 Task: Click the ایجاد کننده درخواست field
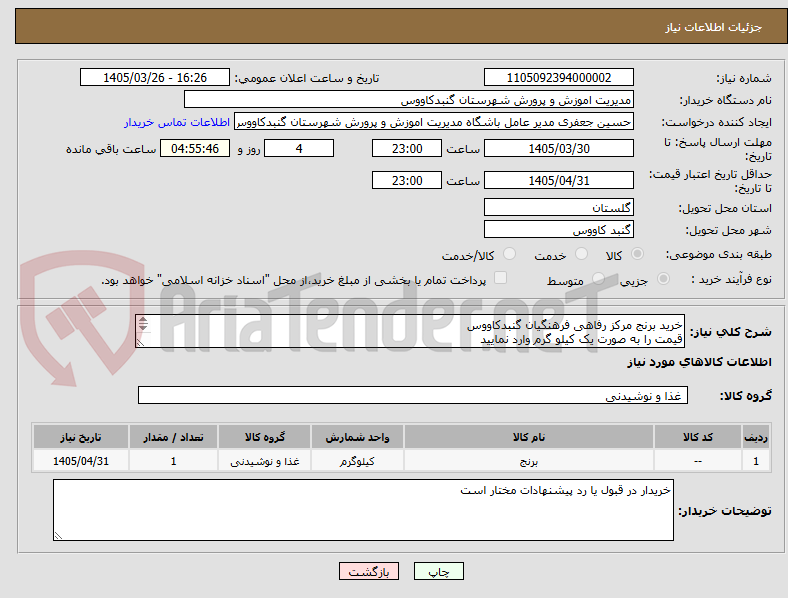(434, 122)
